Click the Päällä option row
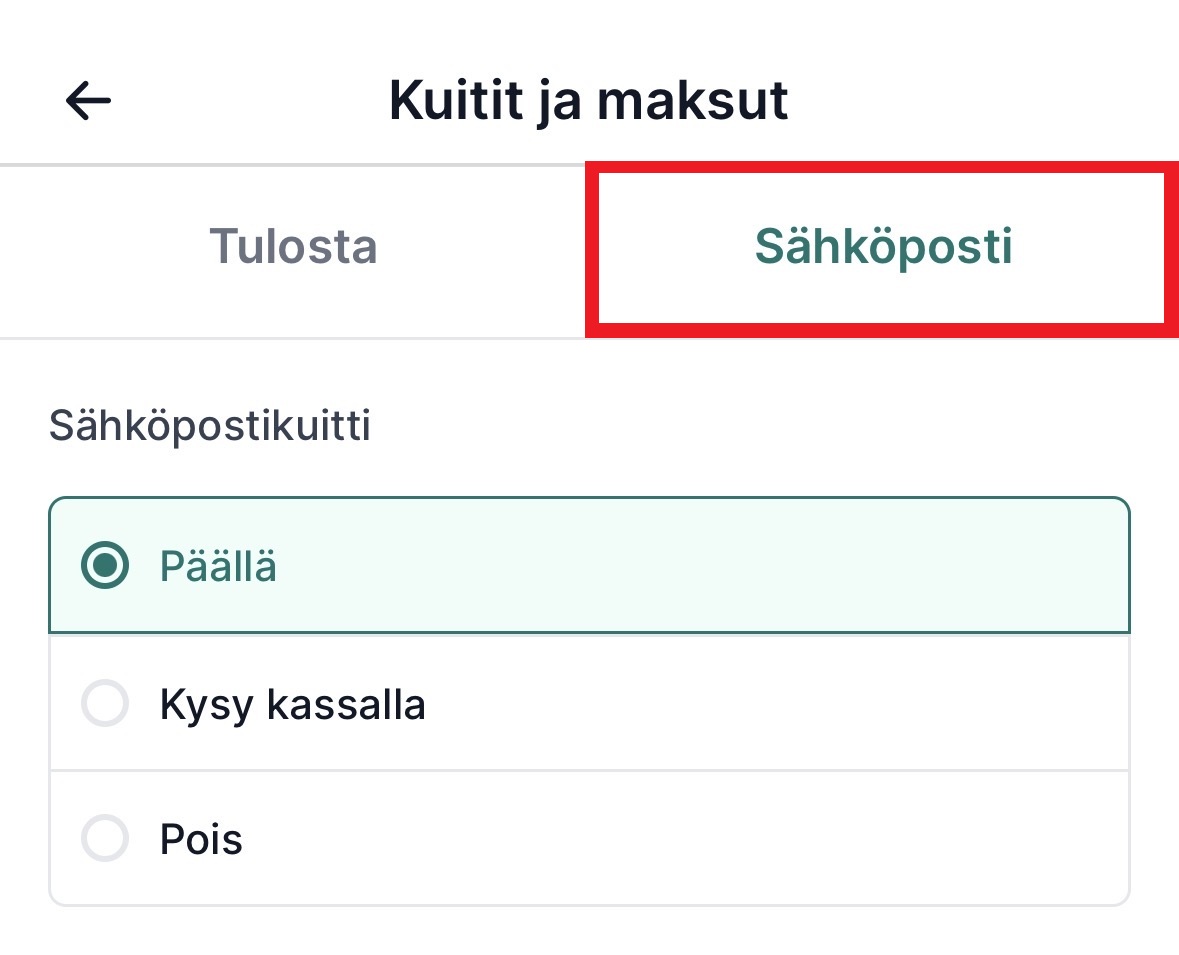 click(x=590, y=565)
